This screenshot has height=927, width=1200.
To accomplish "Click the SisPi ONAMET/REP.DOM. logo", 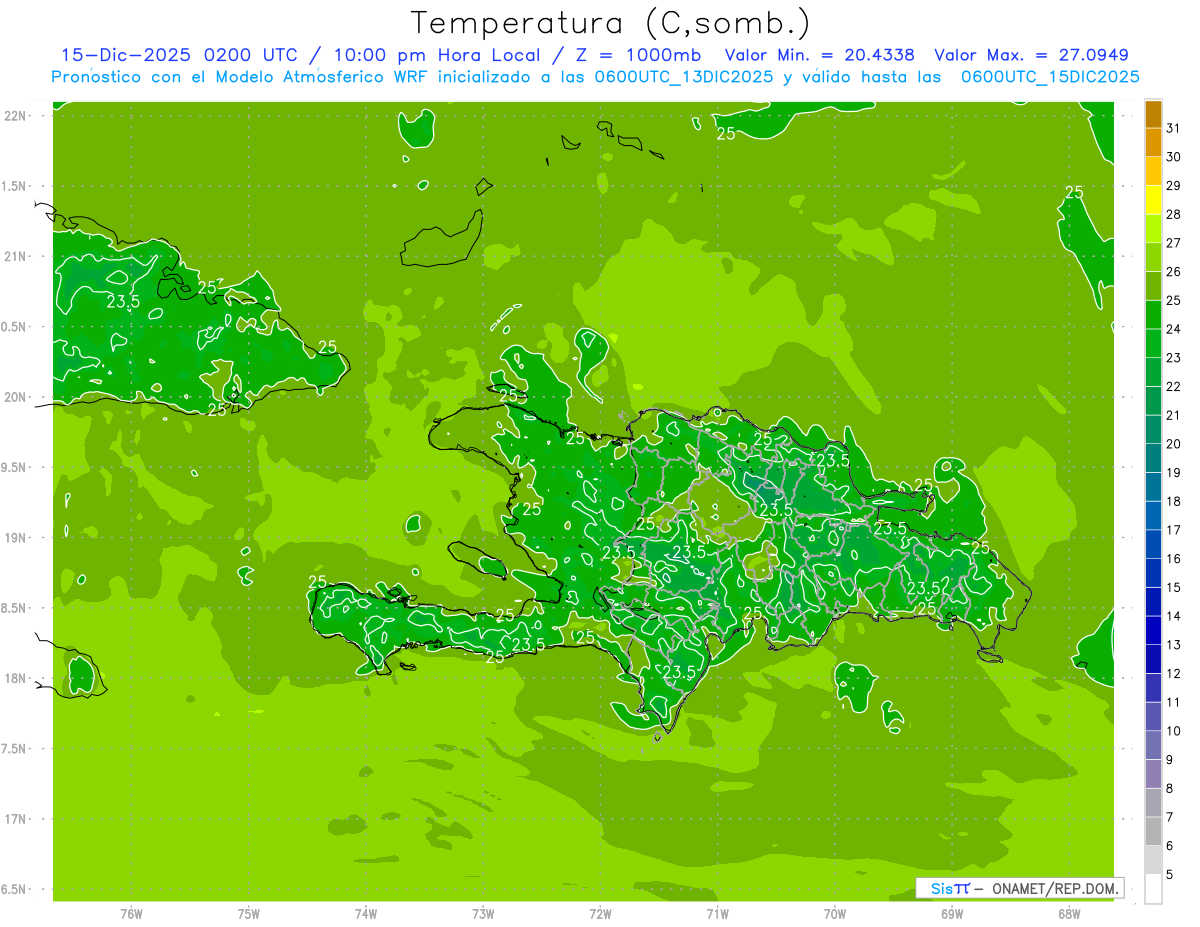I will click(1018, 888).
